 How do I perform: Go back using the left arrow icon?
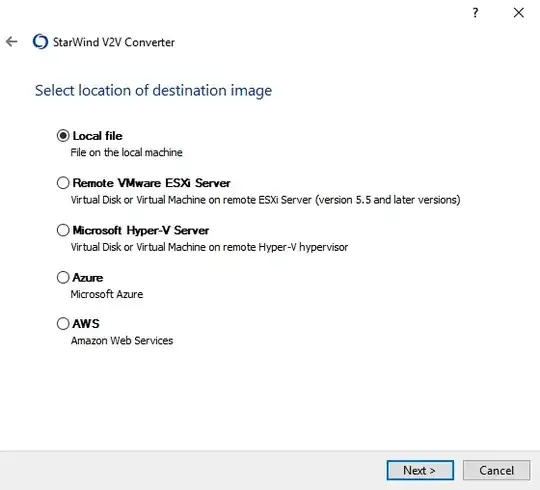[12, 42]
